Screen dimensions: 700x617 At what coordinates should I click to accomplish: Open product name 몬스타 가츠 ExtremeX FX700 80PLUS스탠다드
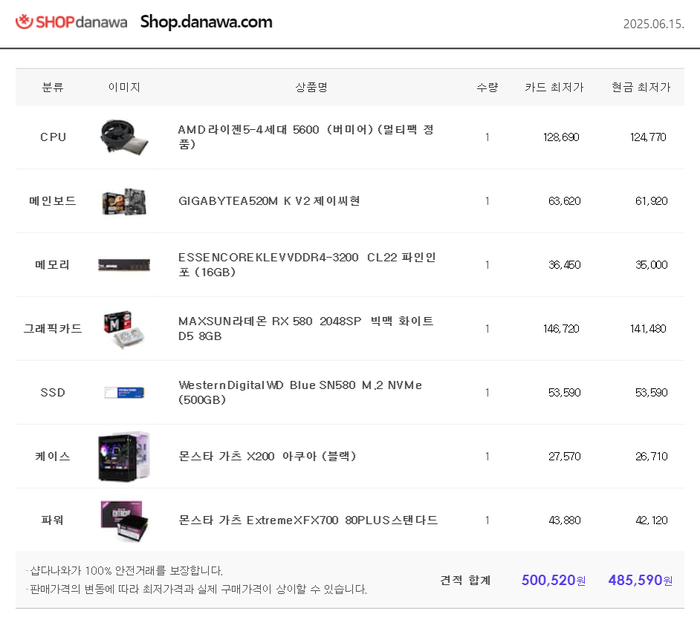click(x=308, y=520)
